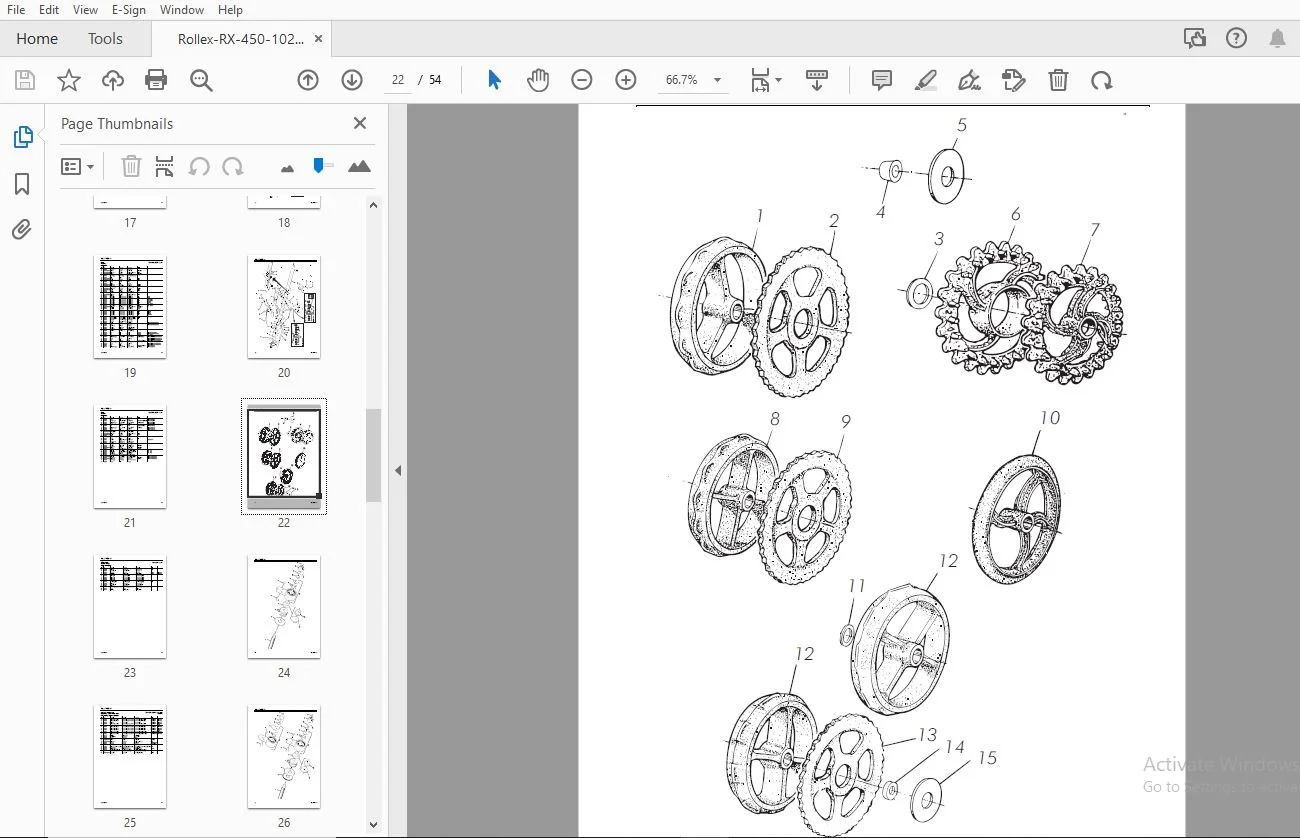
Task: Open the page fit options dropdown
Action: [x=766, y=81]
